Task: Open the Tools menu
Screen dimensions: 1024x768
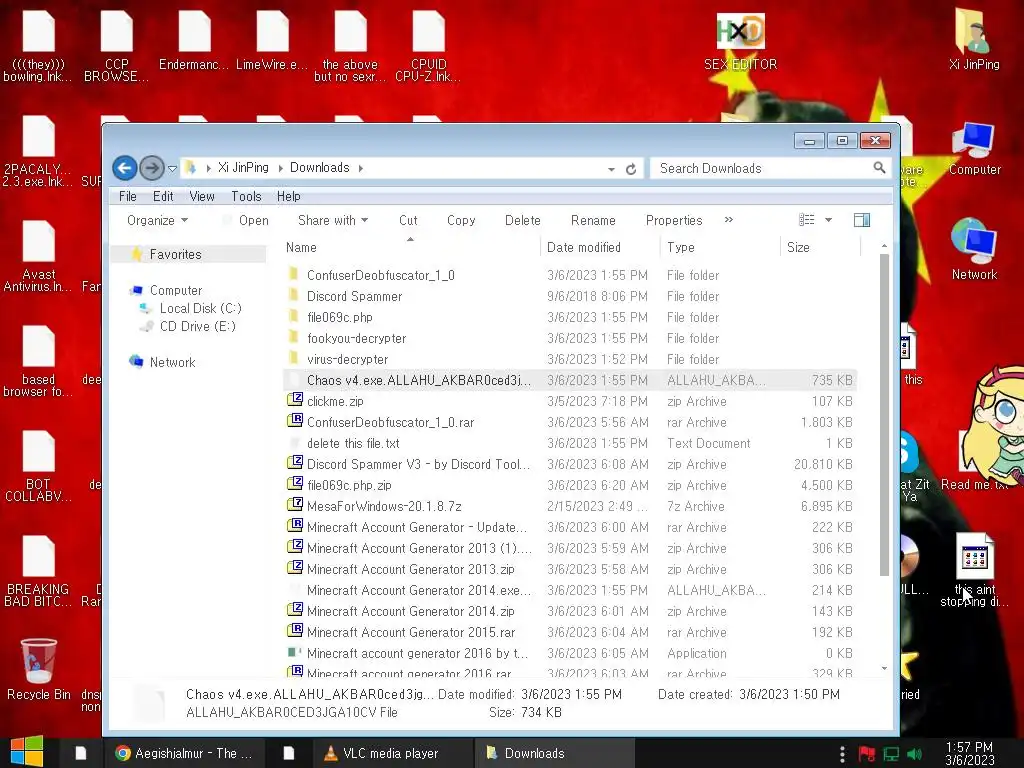Action: 246,197
